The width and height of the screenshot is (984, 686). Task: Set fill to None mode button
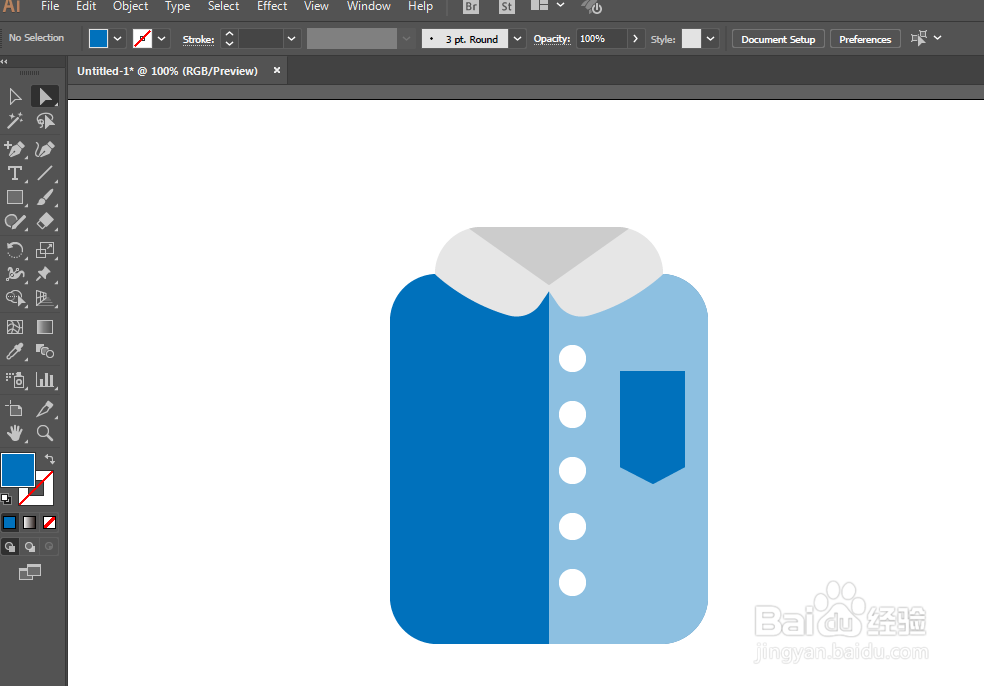point(49,522)
